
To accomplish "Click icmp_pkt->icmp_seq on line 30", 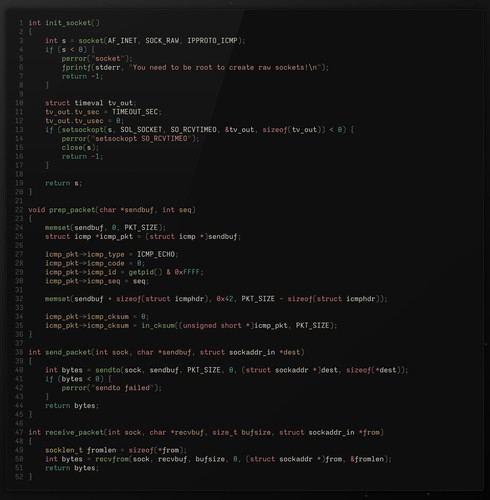I will (x=83, y=281).
